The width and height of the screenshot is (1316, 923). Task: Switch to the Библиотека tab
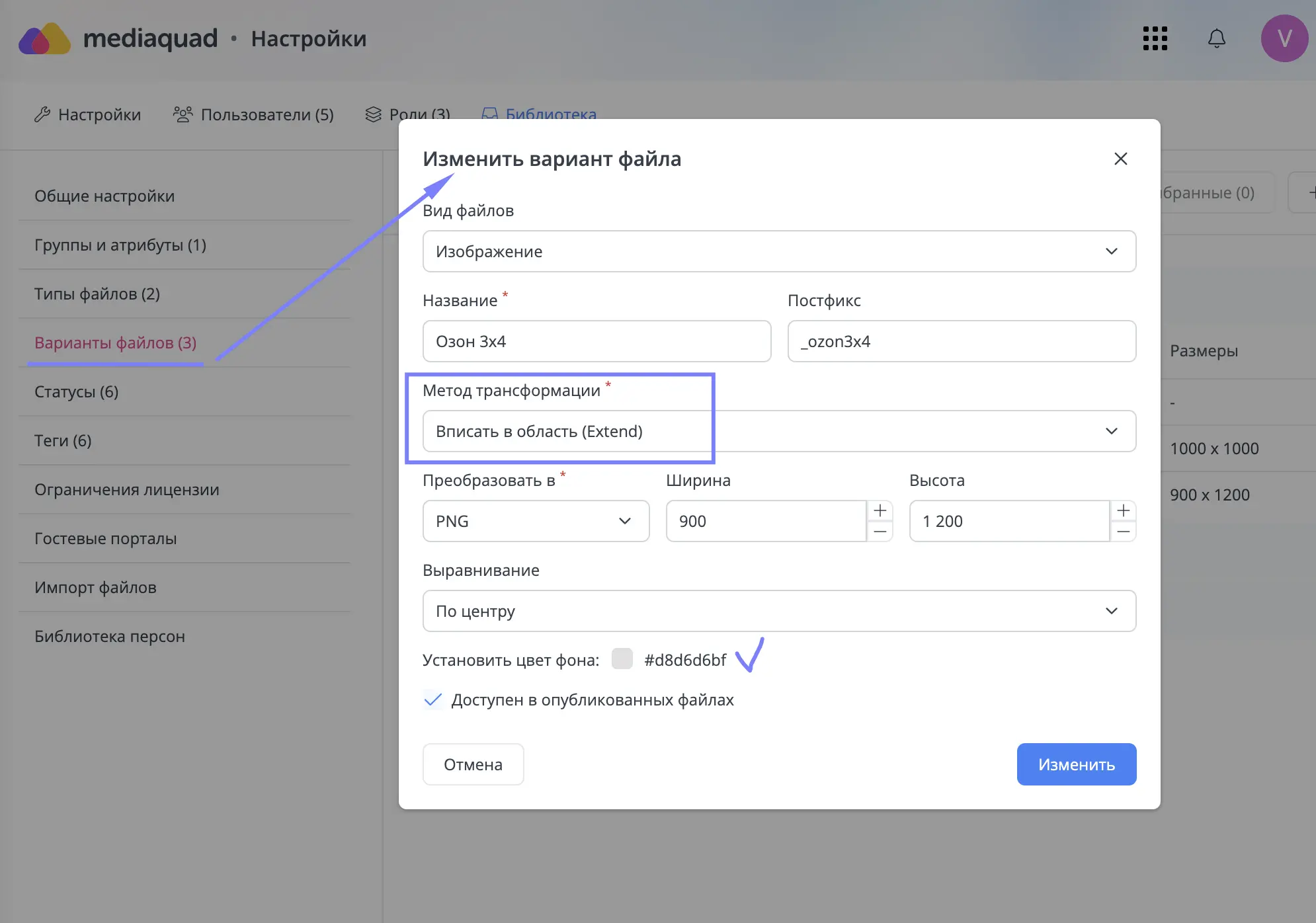(x=539, y=113)
